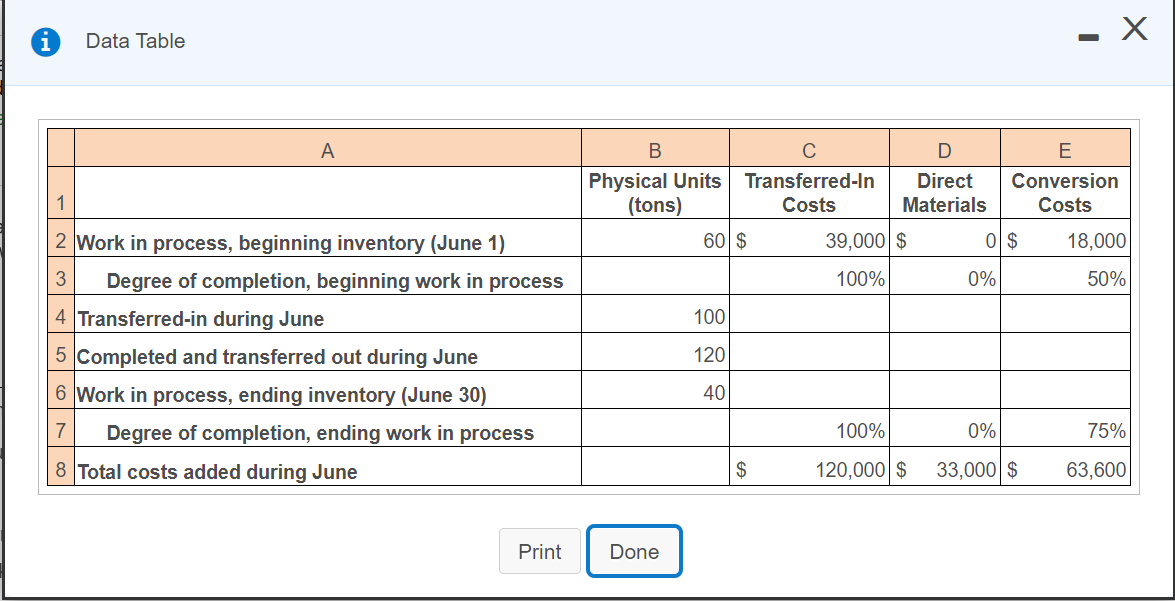Viewport: 1175px width, 601px height.
Task: Select the 75% conversion completion cell
Action: click(1100, 430)
